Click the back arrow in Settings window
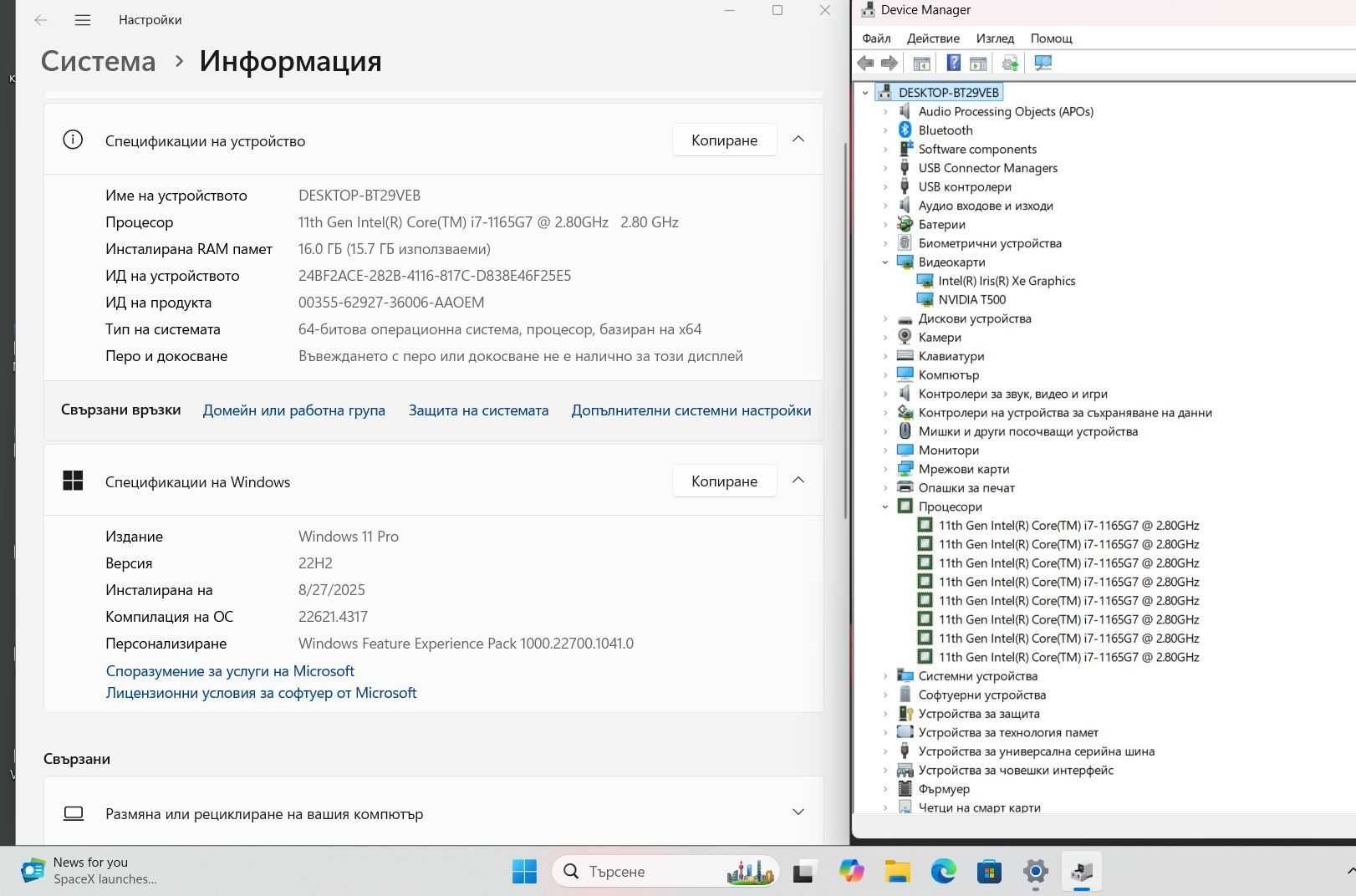Image resolution: width=1356 pixels, height=896 pixels. 40,19
